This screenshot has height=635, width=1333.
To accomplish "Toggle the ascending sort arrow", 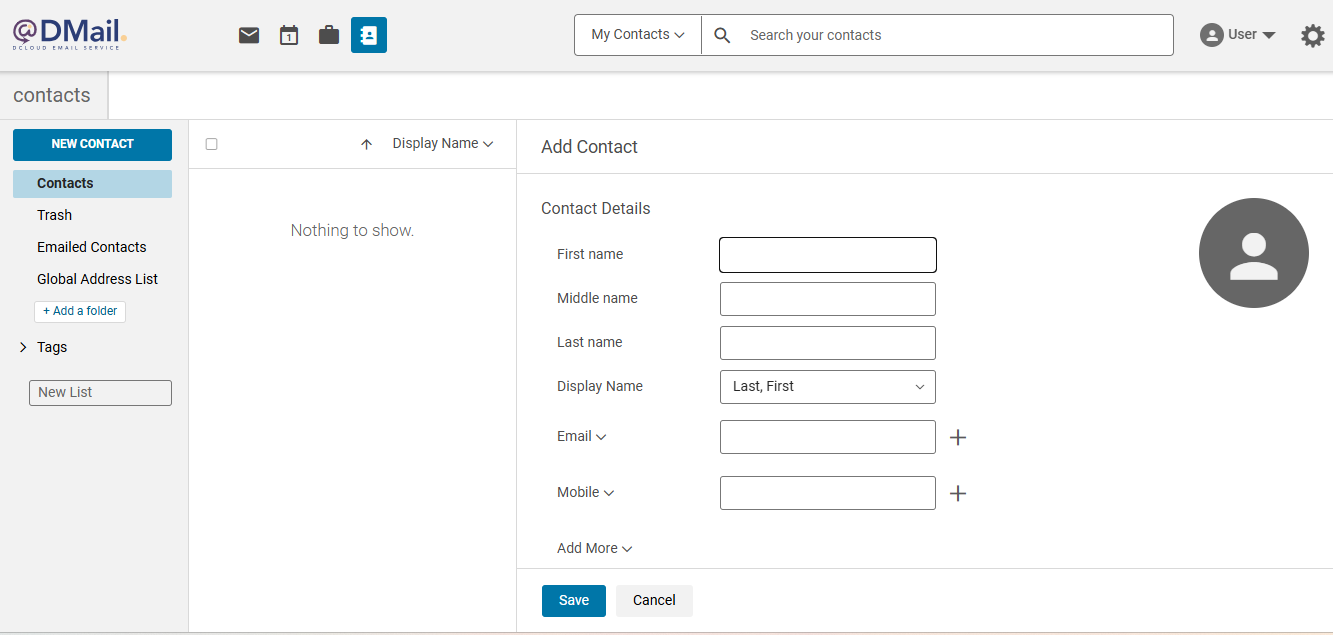I will (x=367, y=144).
